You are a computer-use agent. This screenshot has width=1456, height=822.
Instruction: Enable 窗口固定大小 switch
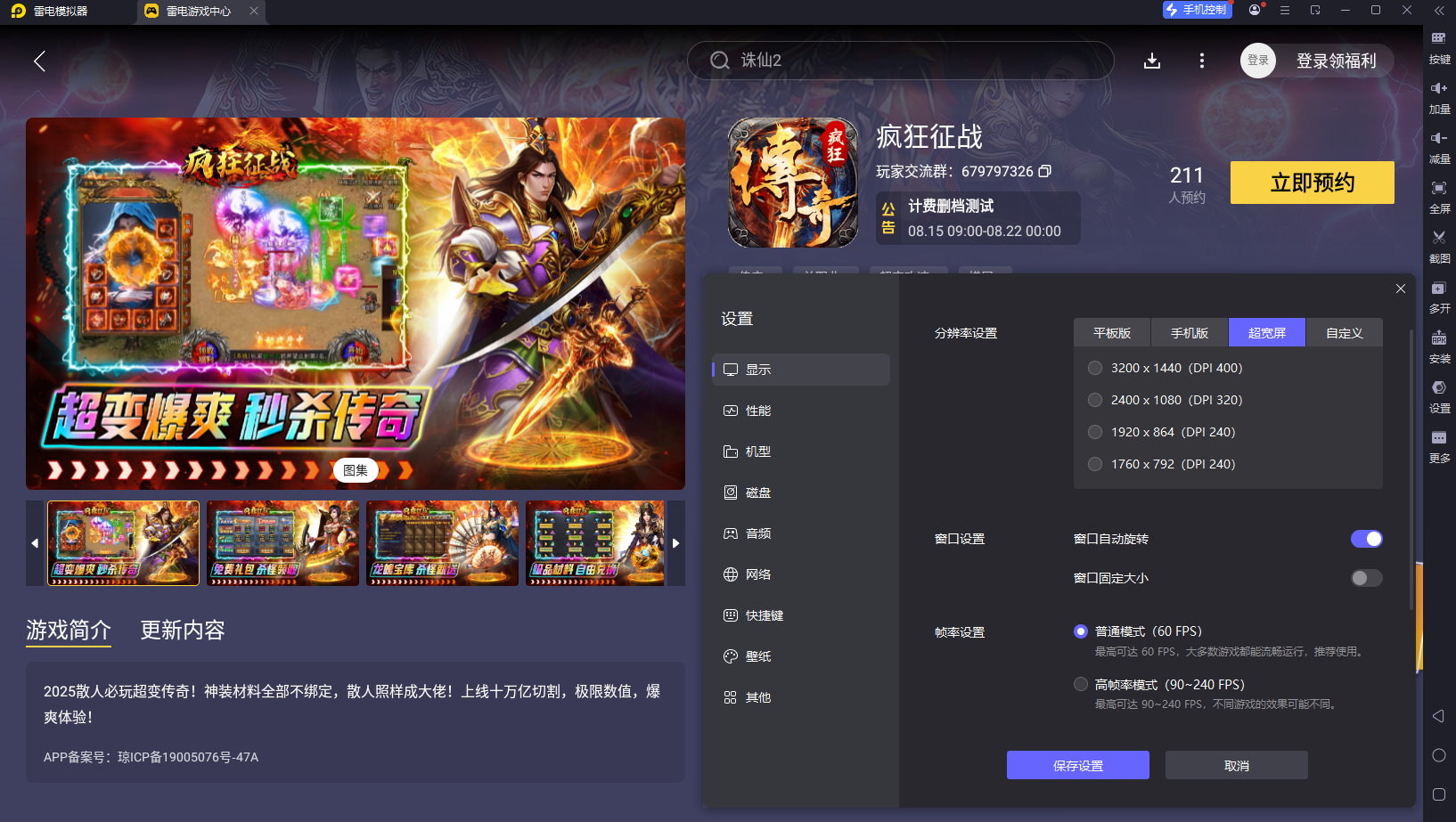coord(1366,578)
